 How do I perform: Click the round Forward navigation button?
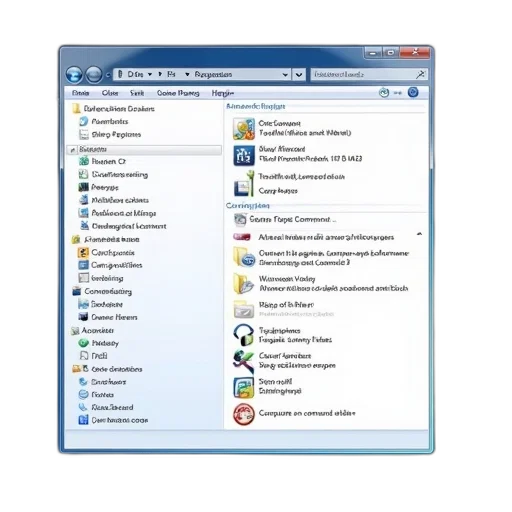pos(94,74)
